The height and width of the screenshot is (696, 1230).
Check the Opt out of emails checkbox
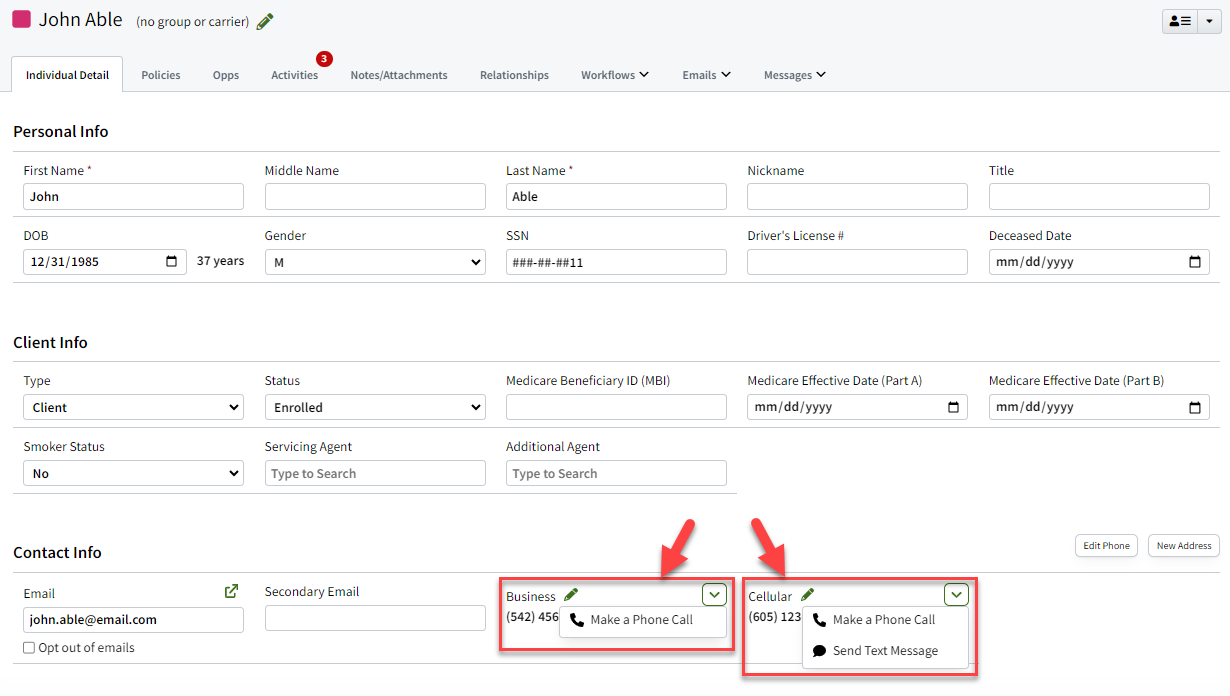point(29,647)
